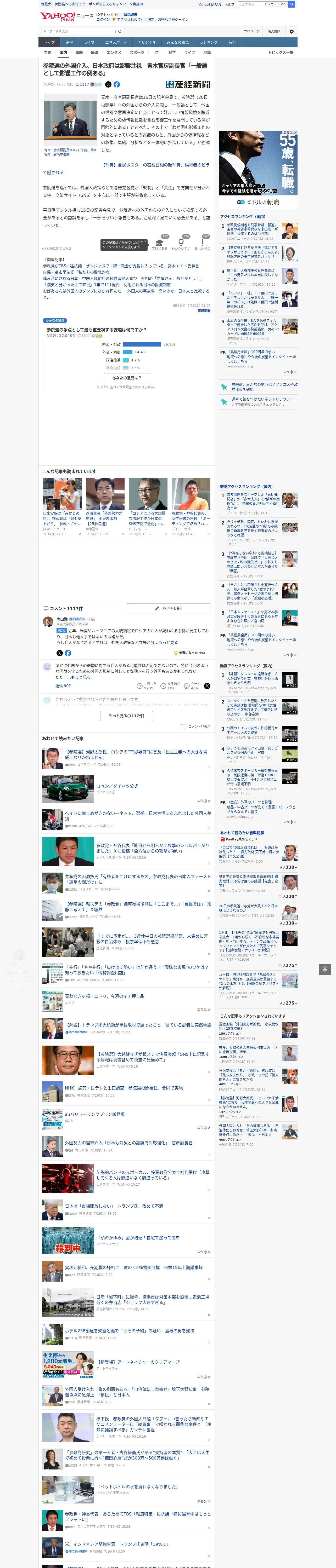This screenshot has width=336, height=1568.
Task: Tick the コメント非表示 checkbox
Action: point(183,726)
